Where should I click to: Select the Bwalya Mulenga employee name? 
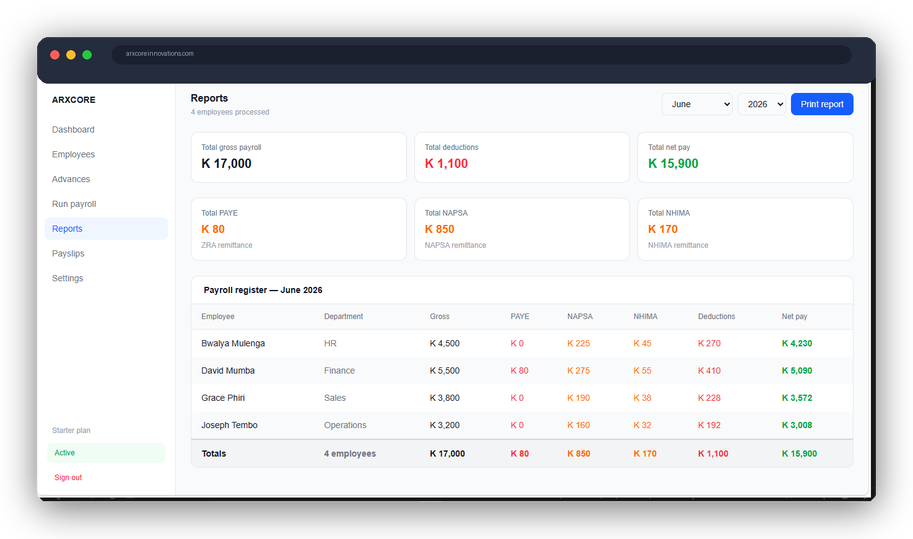(233, 343)
